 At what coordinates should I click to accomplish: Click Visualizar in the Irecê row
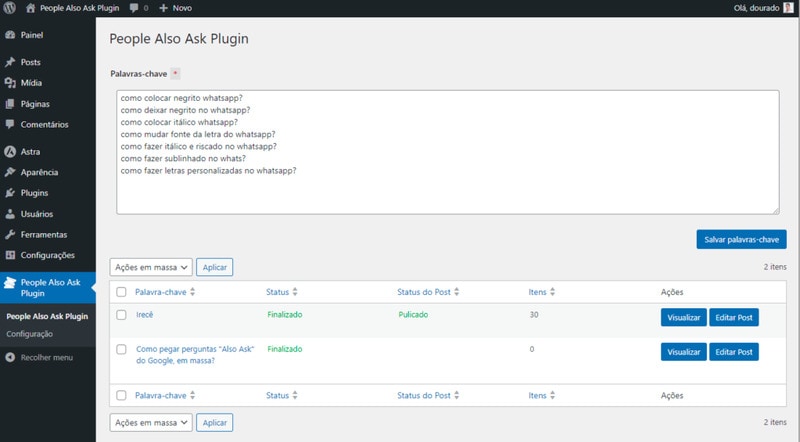684,317
